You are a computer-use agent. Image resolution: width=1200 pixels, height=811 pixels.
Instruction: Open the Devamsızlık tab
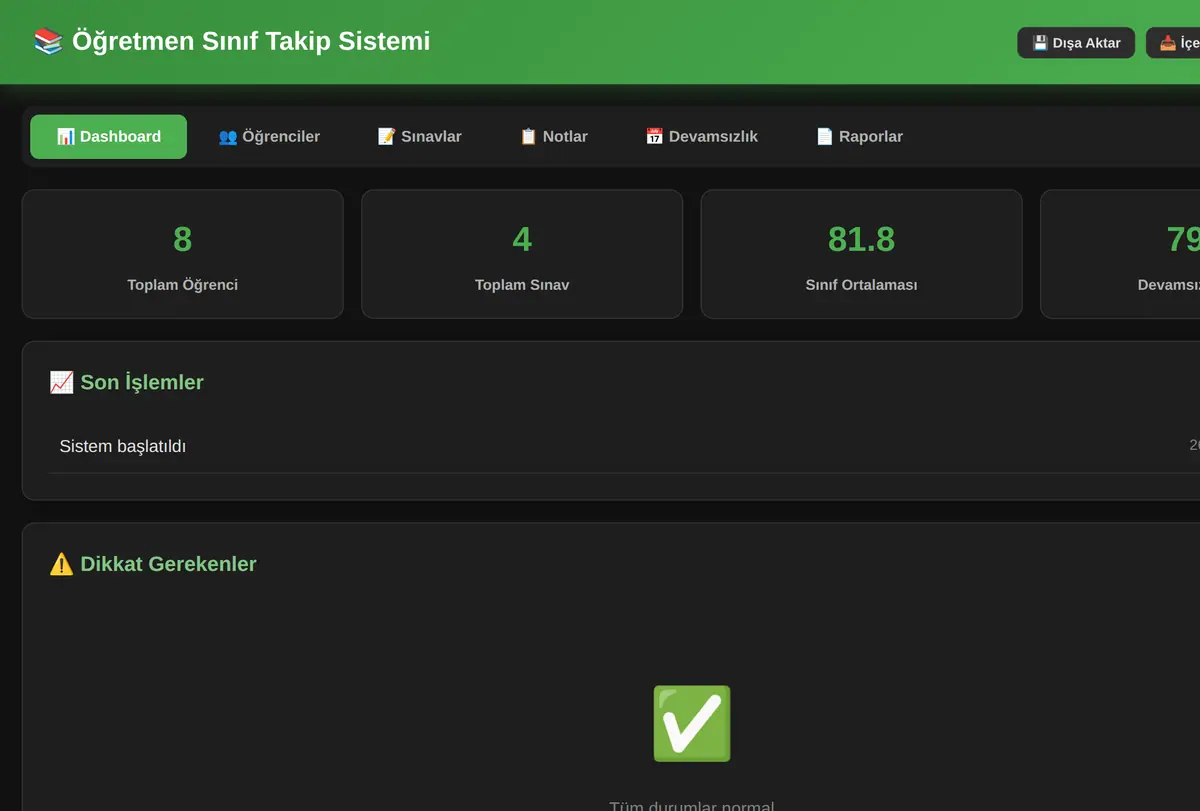coord(701,137)
